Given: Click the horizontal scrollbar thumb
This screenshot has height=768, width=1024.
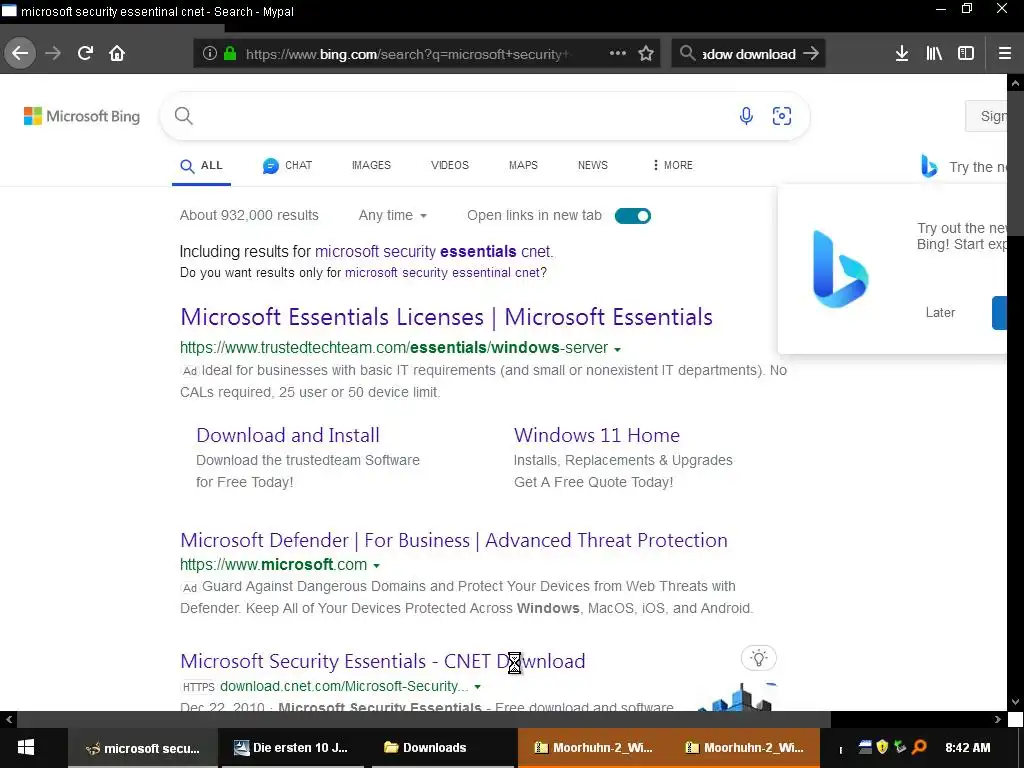Looking at the screenshot, I should point(423,720).
